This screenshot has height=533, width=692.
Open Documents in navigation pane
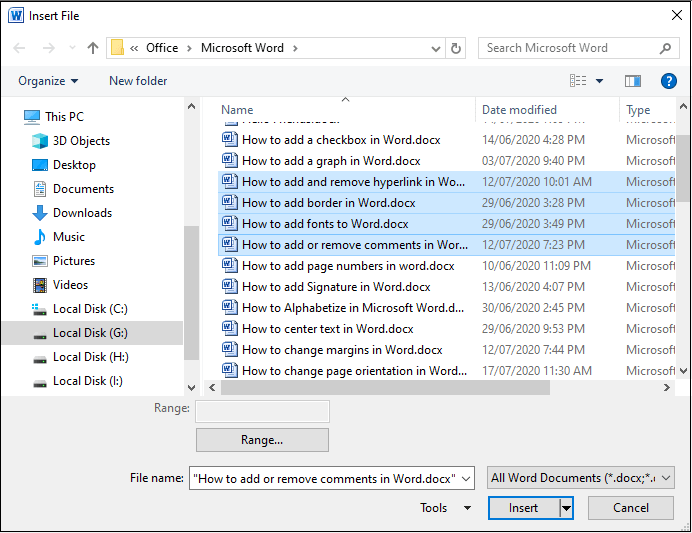tap(73, 189)
